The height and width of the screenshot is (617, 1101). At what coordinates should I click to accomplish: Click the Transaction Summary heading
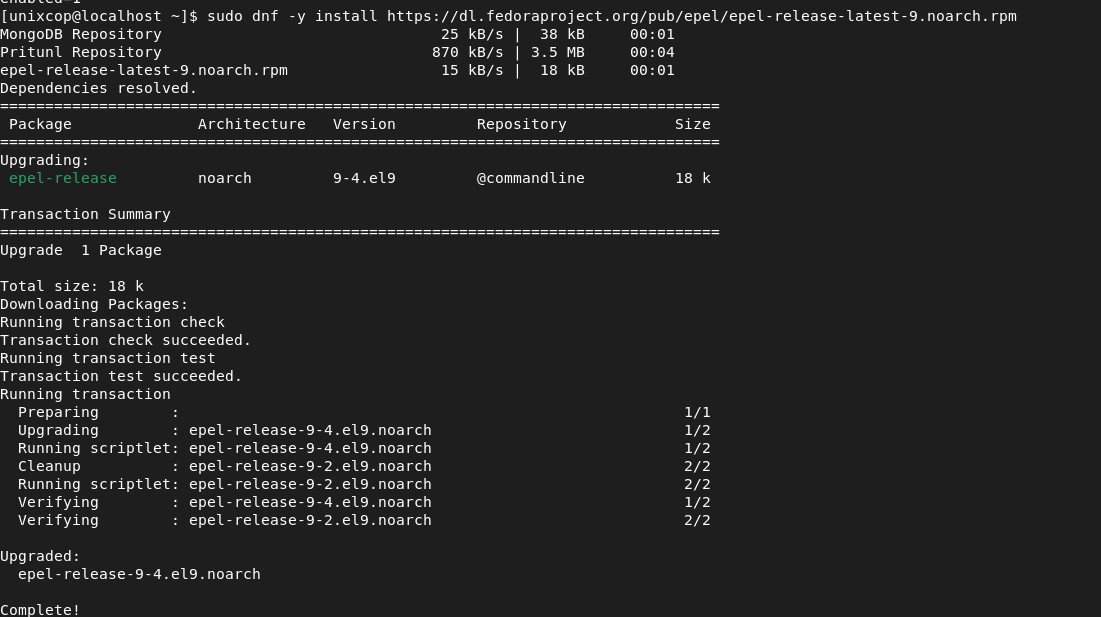click(85, 214)
